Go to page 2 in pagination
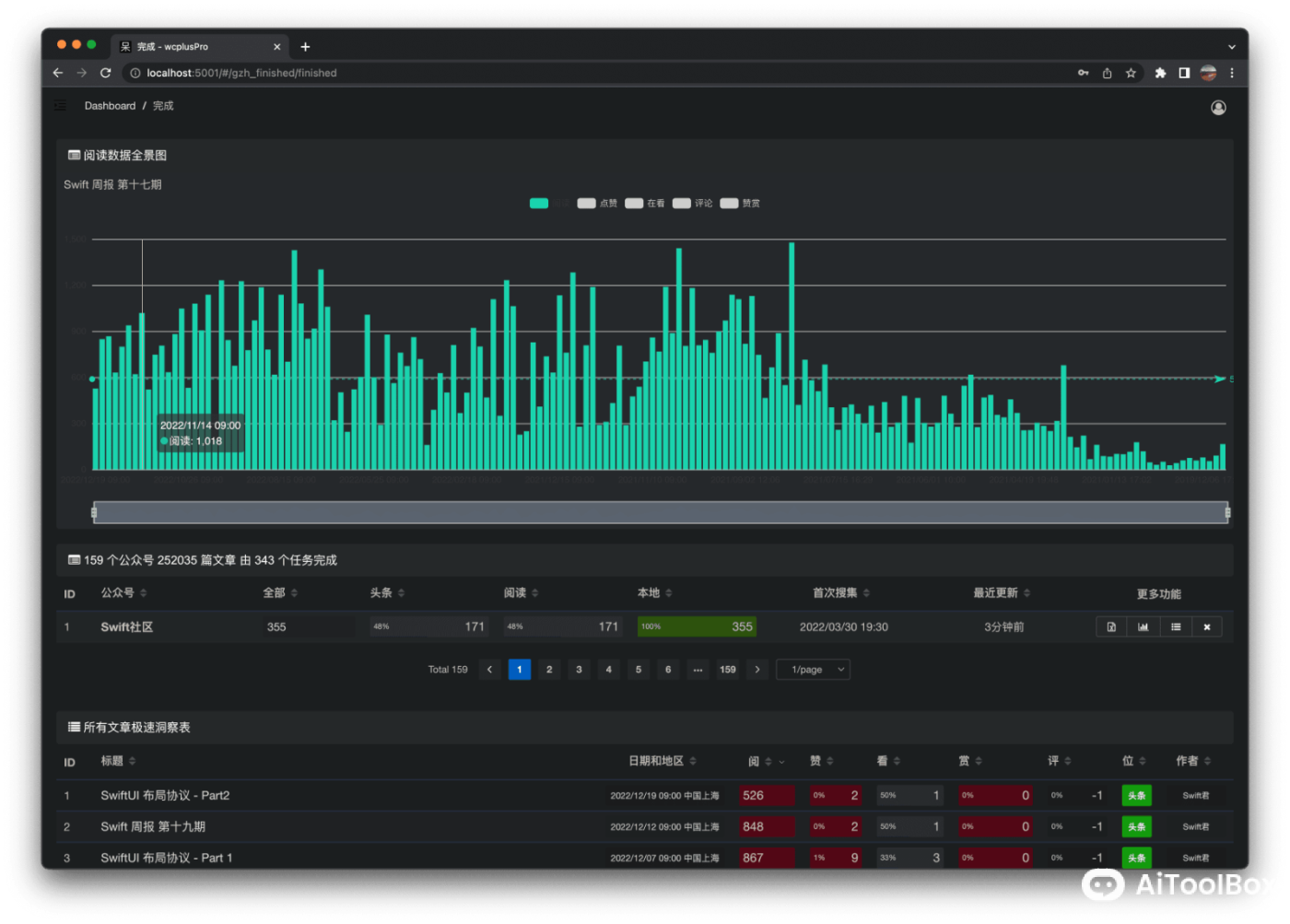Screen dimensions: 1290x924 (549, 670)
